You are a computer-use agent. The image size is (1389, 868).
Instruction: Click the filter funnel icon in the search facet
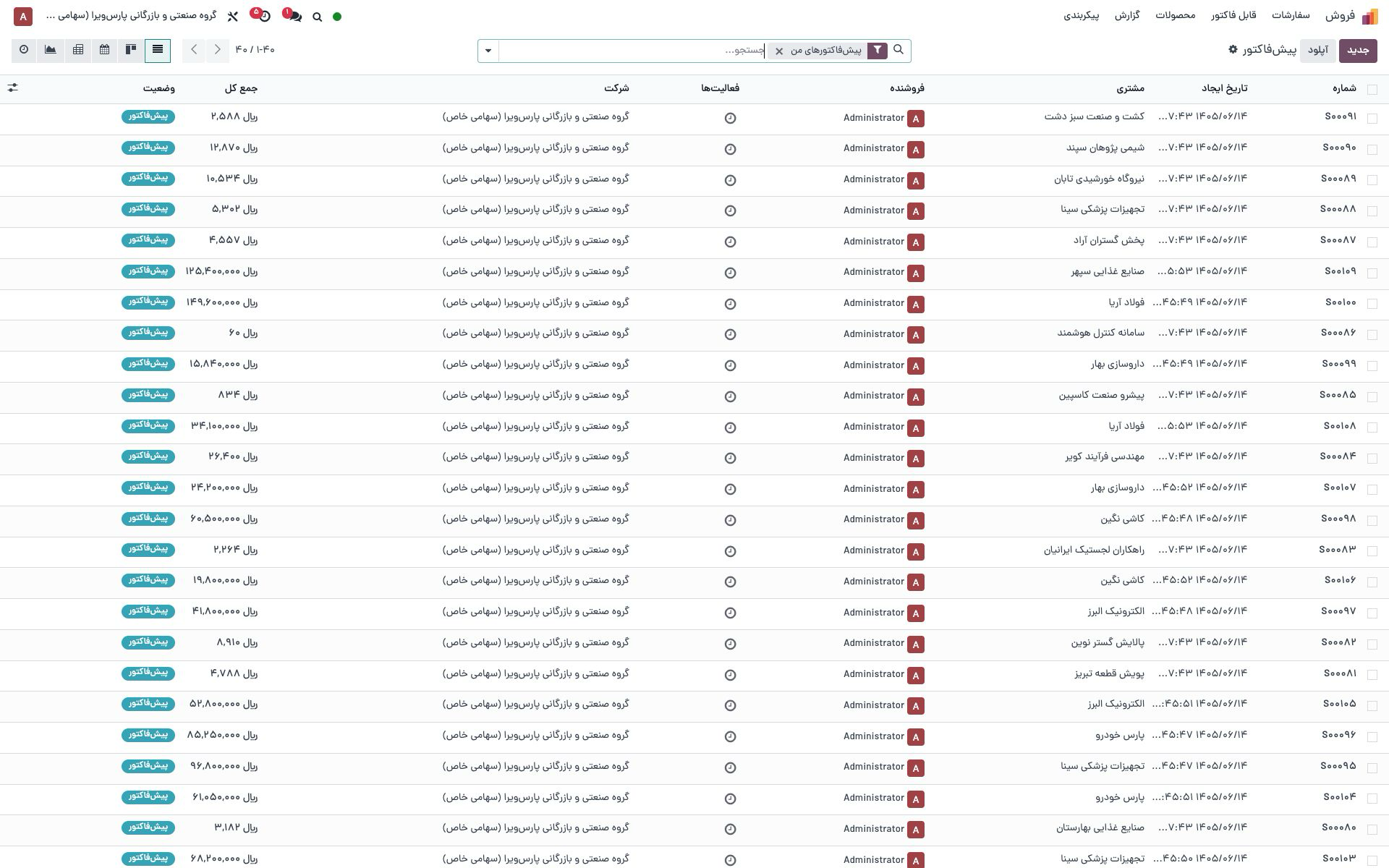[877, 50]
